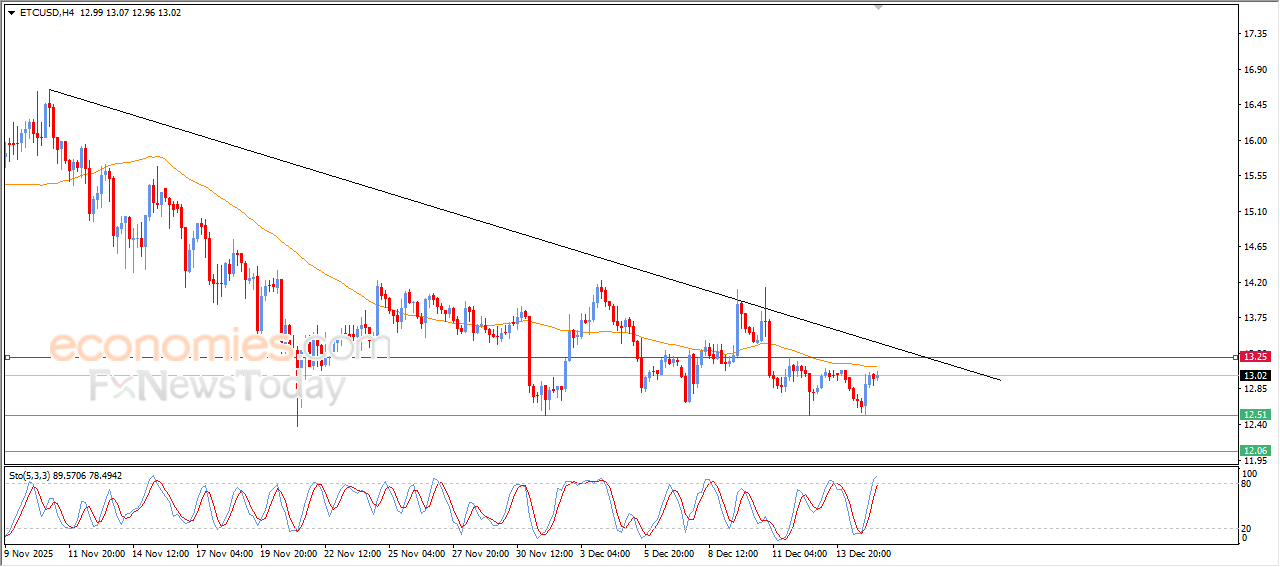This screenshot has height=567, width=1280.
Task: Click the 80 level on stochastic scale
Action: coord(1247,484)
